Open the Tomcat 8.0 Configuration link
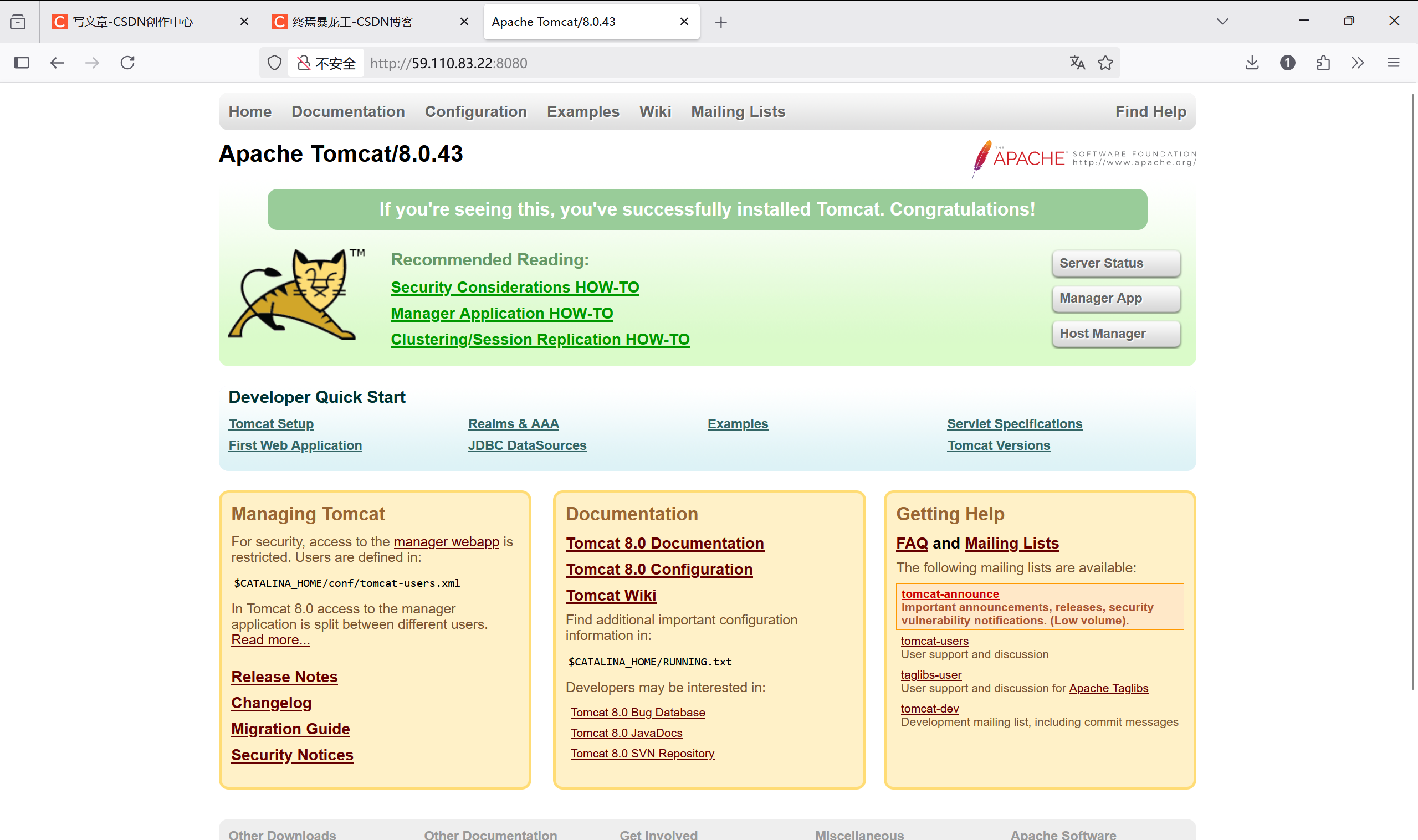The width and height of the screenshot is (1418, 840). coord(659,570)
